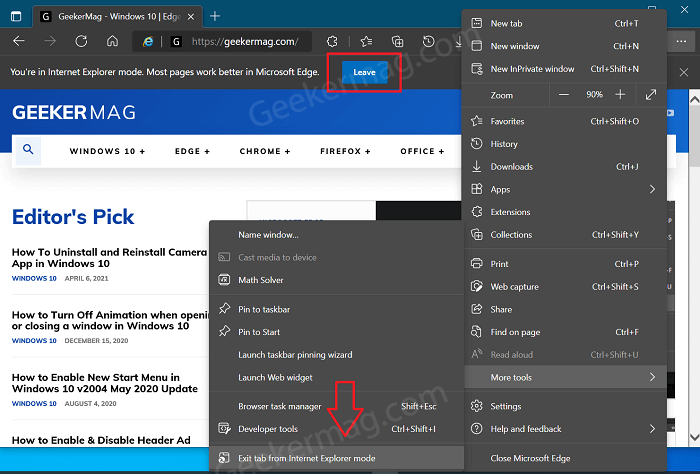Close the GeekerMag tab
Image resolution: width=700 pixels, height=474 pixels.
coord(191,17)
